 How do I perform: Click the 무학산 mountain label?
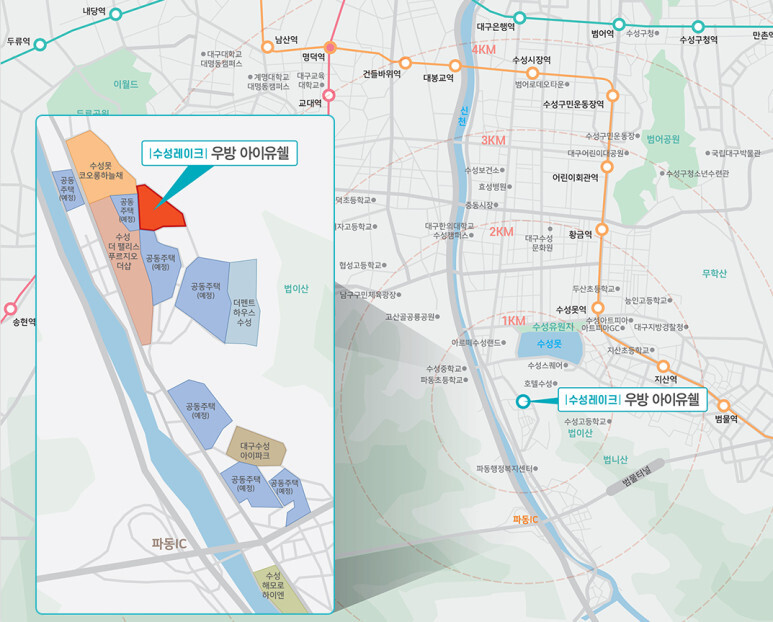click(714, 273)
